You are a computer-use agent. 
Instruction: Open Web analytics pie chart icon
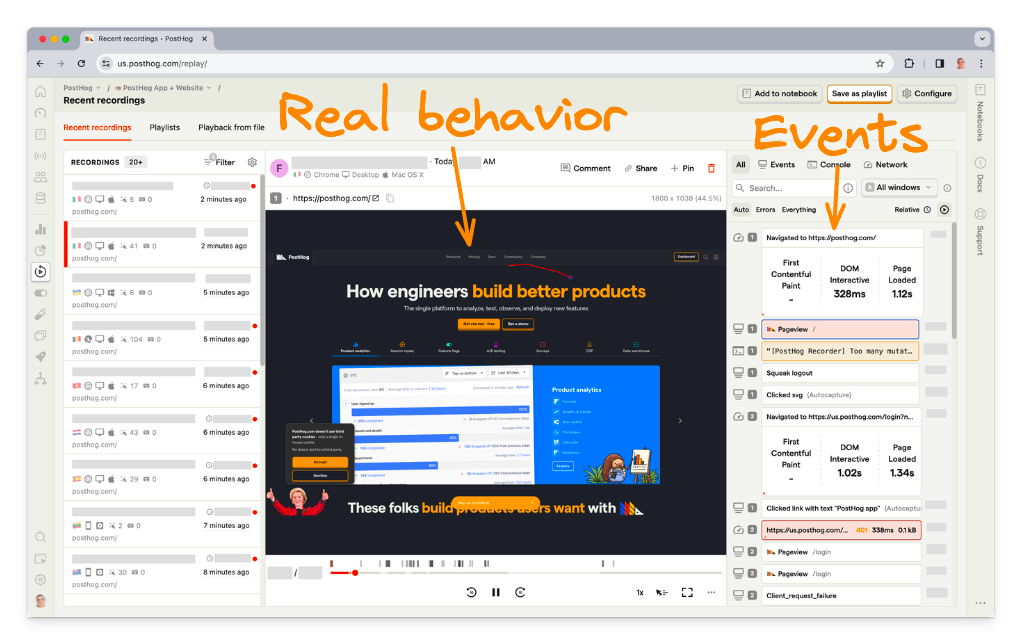point(40,251)
